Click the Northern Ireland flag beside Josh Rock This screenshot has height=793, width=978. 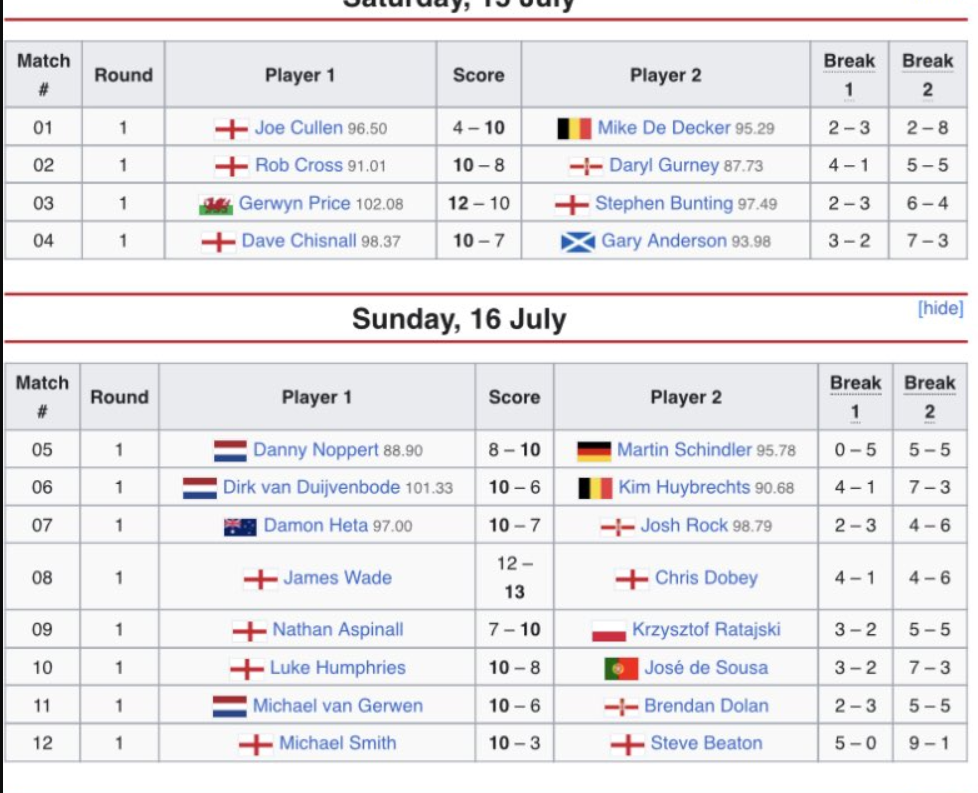(x=617, y=526)
